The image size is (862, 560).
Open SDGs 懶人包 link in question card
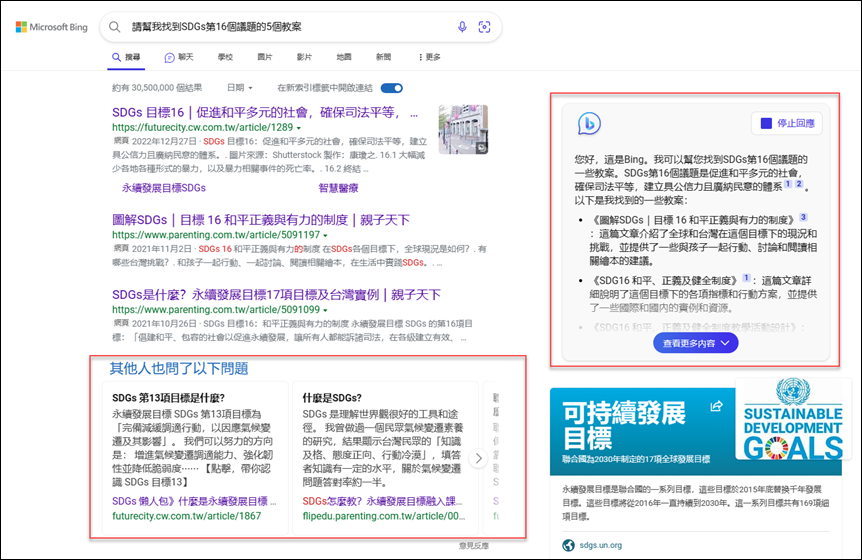(194, 501)
